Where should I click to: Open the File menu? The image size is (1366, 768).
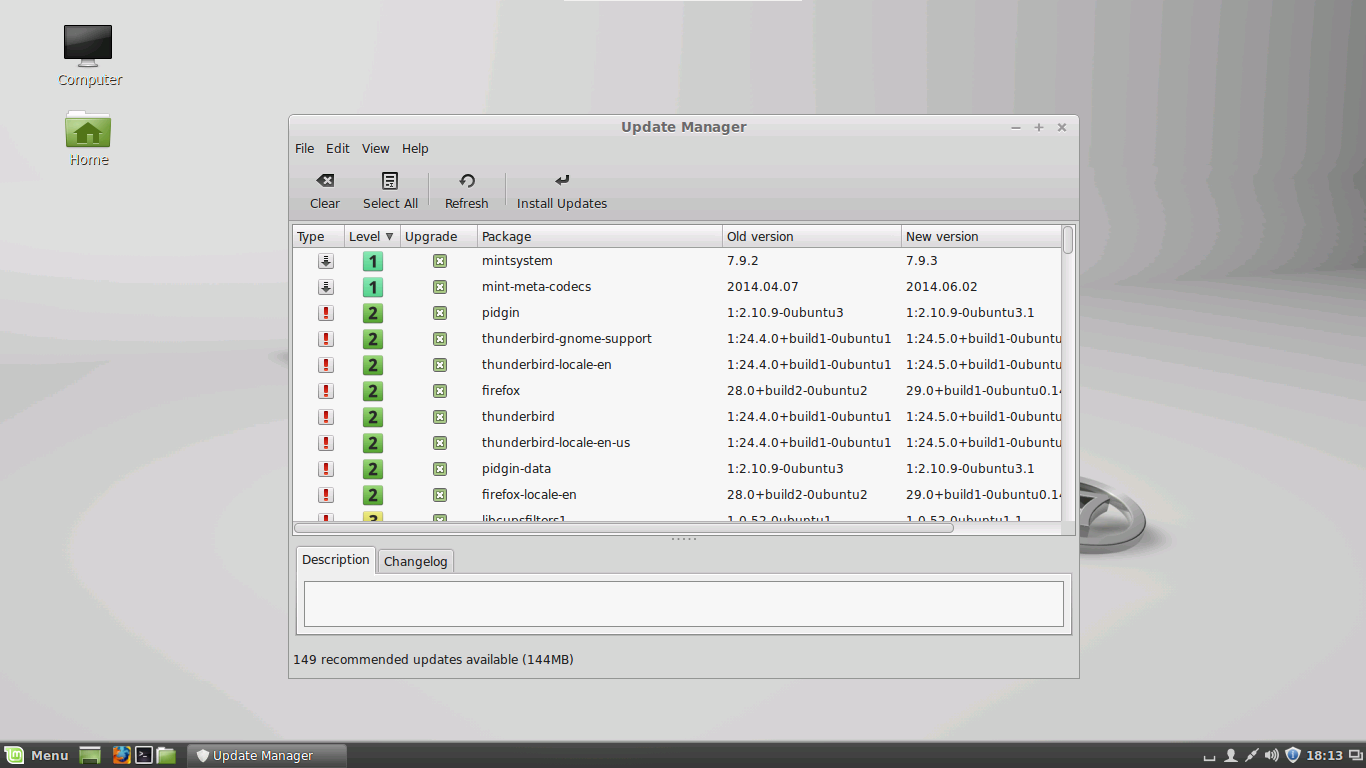coord(304,149)
